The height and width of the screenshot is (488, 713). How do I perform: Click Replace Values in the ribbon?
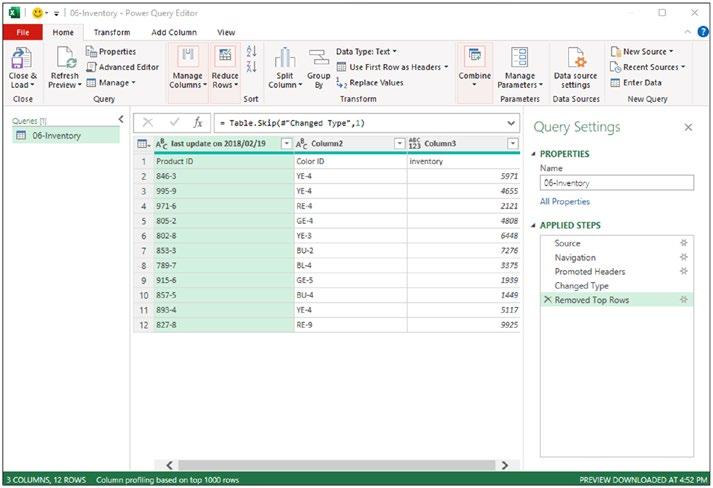pyautogui.click(x=370, y=83)
